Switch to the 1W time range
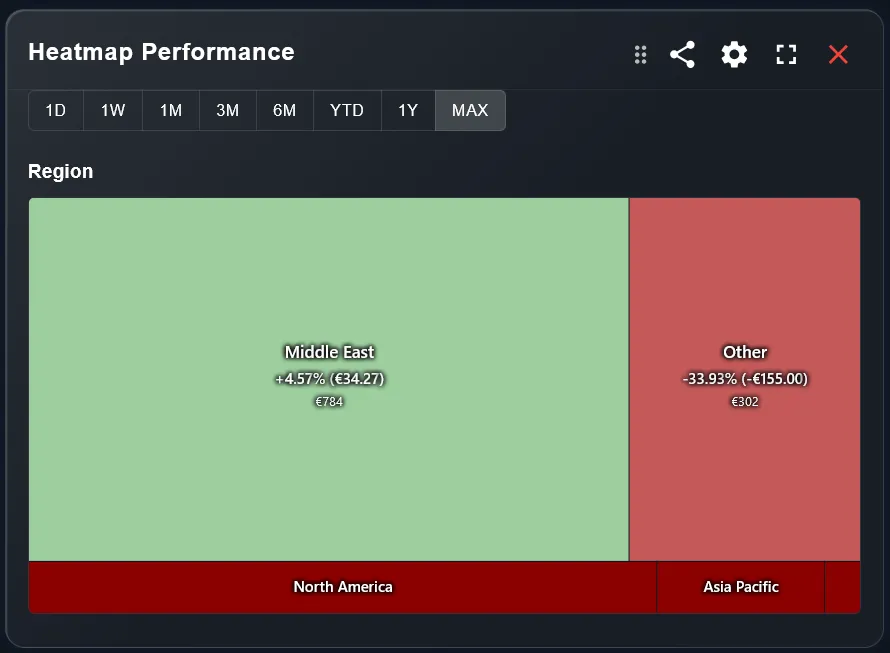Viewport: 890px width, 653px height. (x=113, y=111)
